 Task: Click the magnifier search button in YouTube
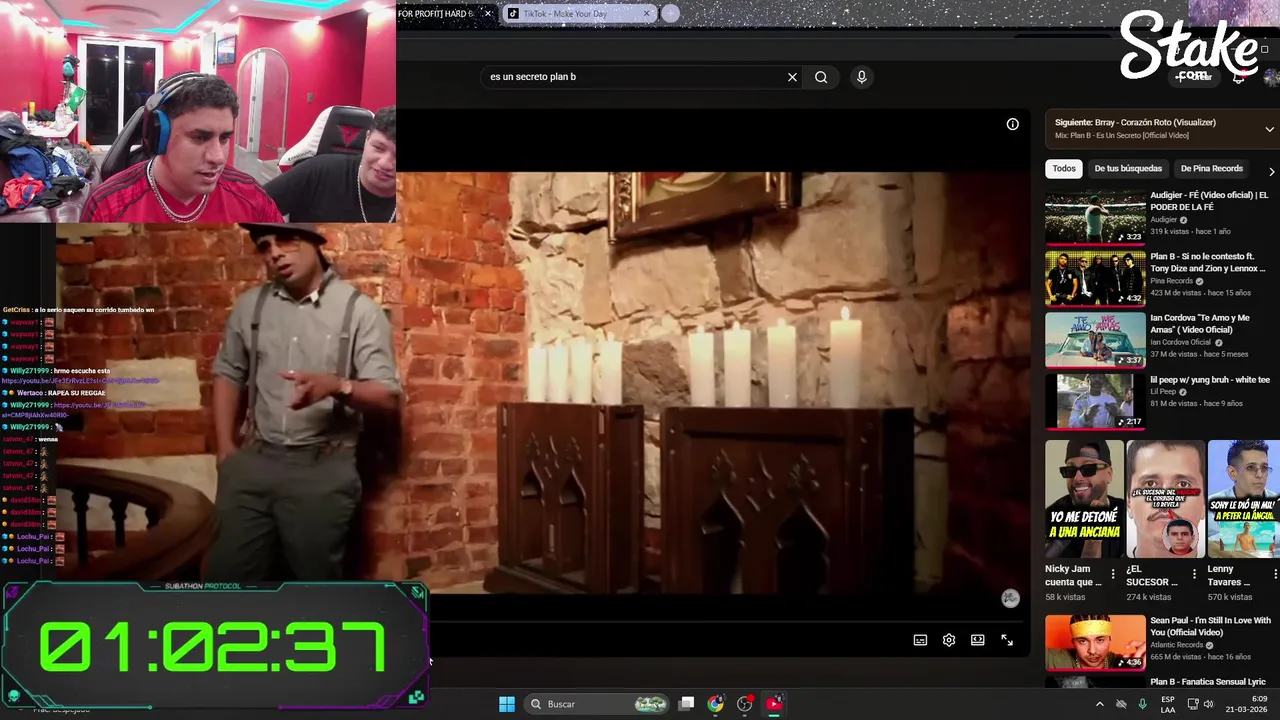(821, 77)
